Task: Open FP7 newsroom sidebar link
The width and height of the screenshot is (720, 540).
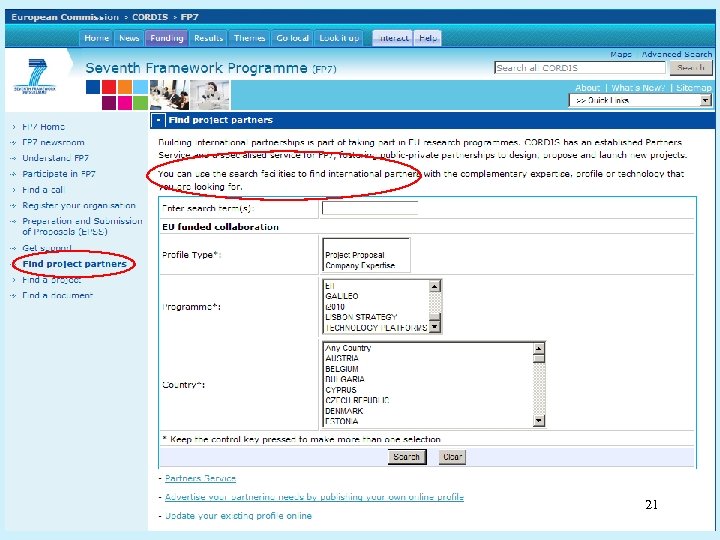Action: (x=53, y=142)
